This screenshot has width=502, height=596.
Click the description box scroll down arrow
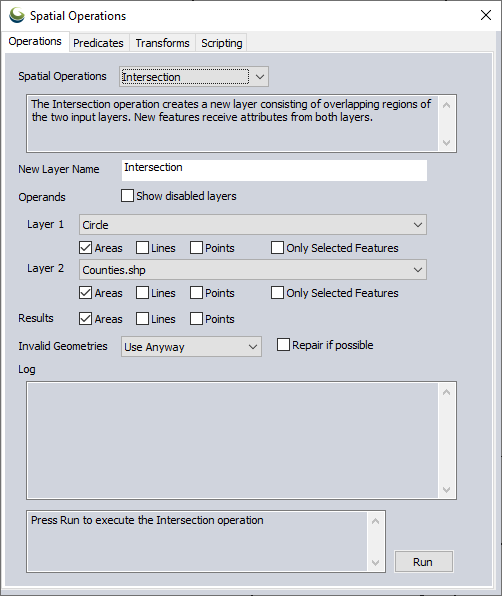447,143
